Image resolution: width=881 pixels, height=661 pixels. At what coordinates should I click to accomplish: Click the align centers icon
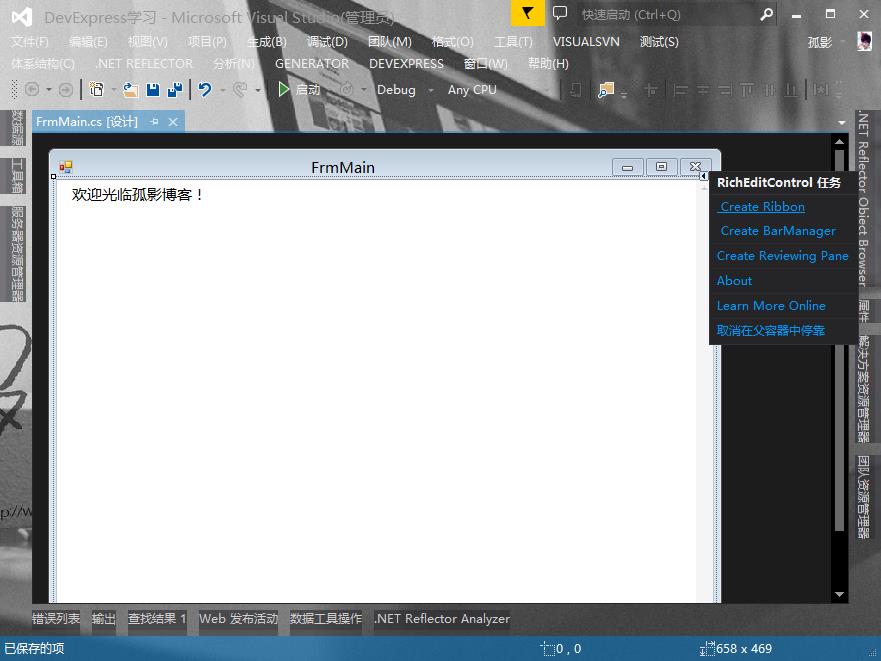[703, 90]
